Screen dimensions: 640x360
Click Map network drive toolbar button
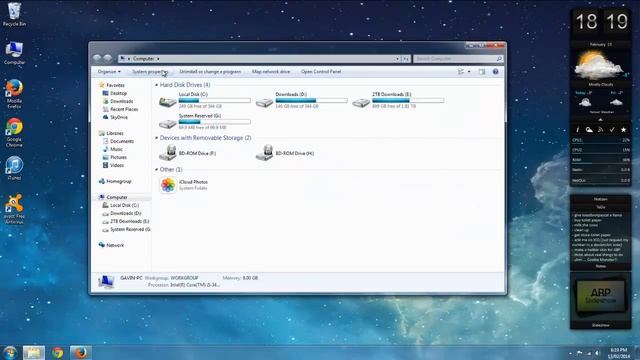click(271, 71)
